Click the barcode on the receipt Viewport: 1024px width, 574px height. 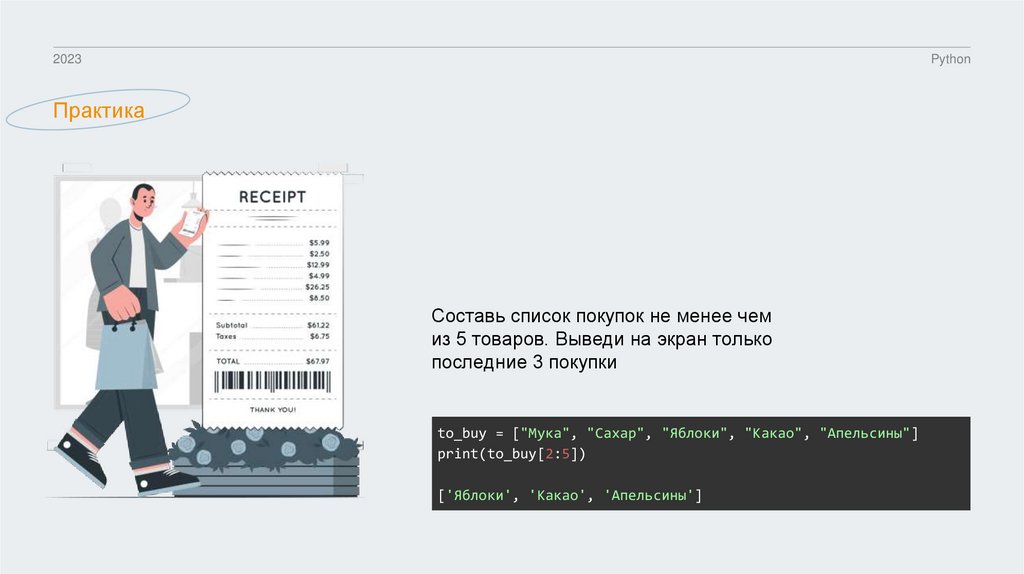coord(272,381)
